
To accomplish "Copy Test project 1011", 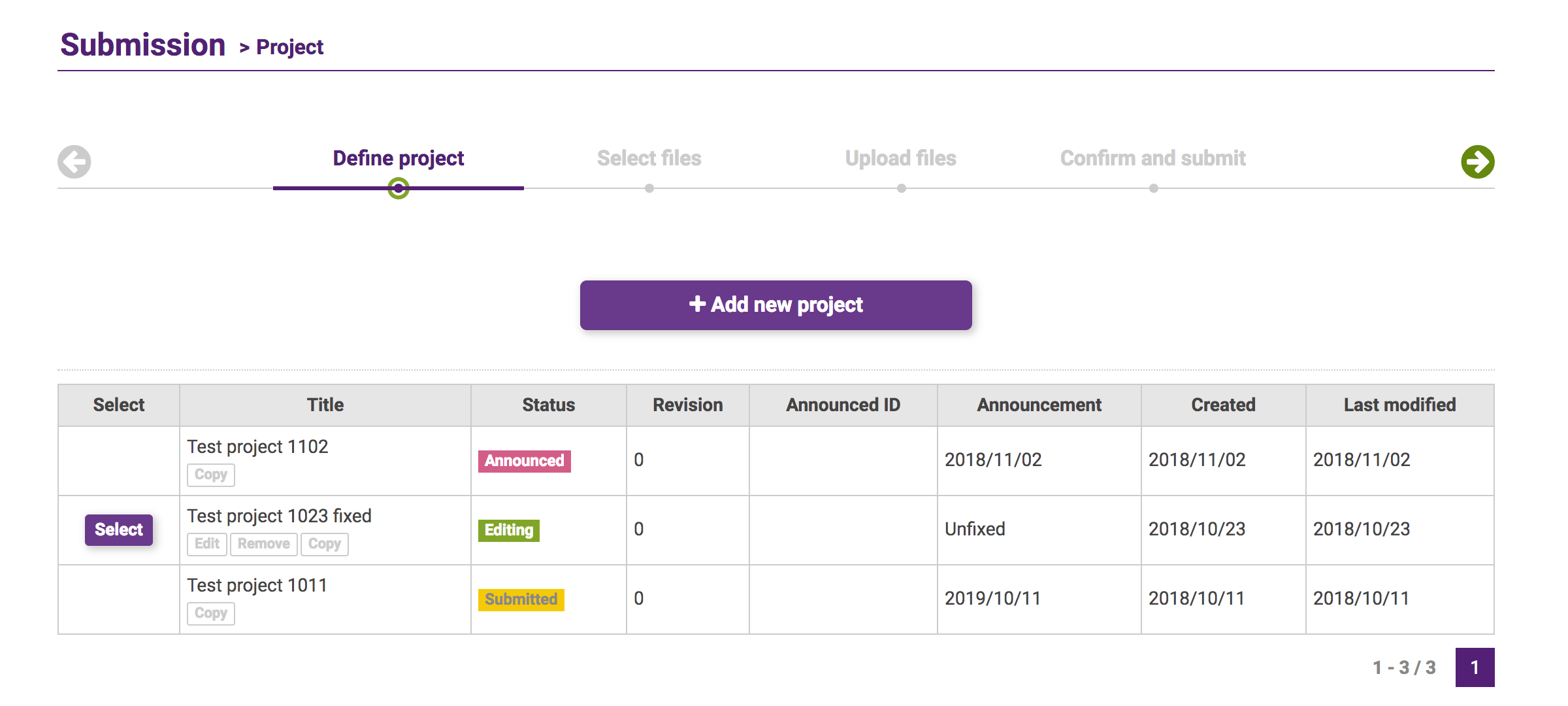I will coord(210,613).
